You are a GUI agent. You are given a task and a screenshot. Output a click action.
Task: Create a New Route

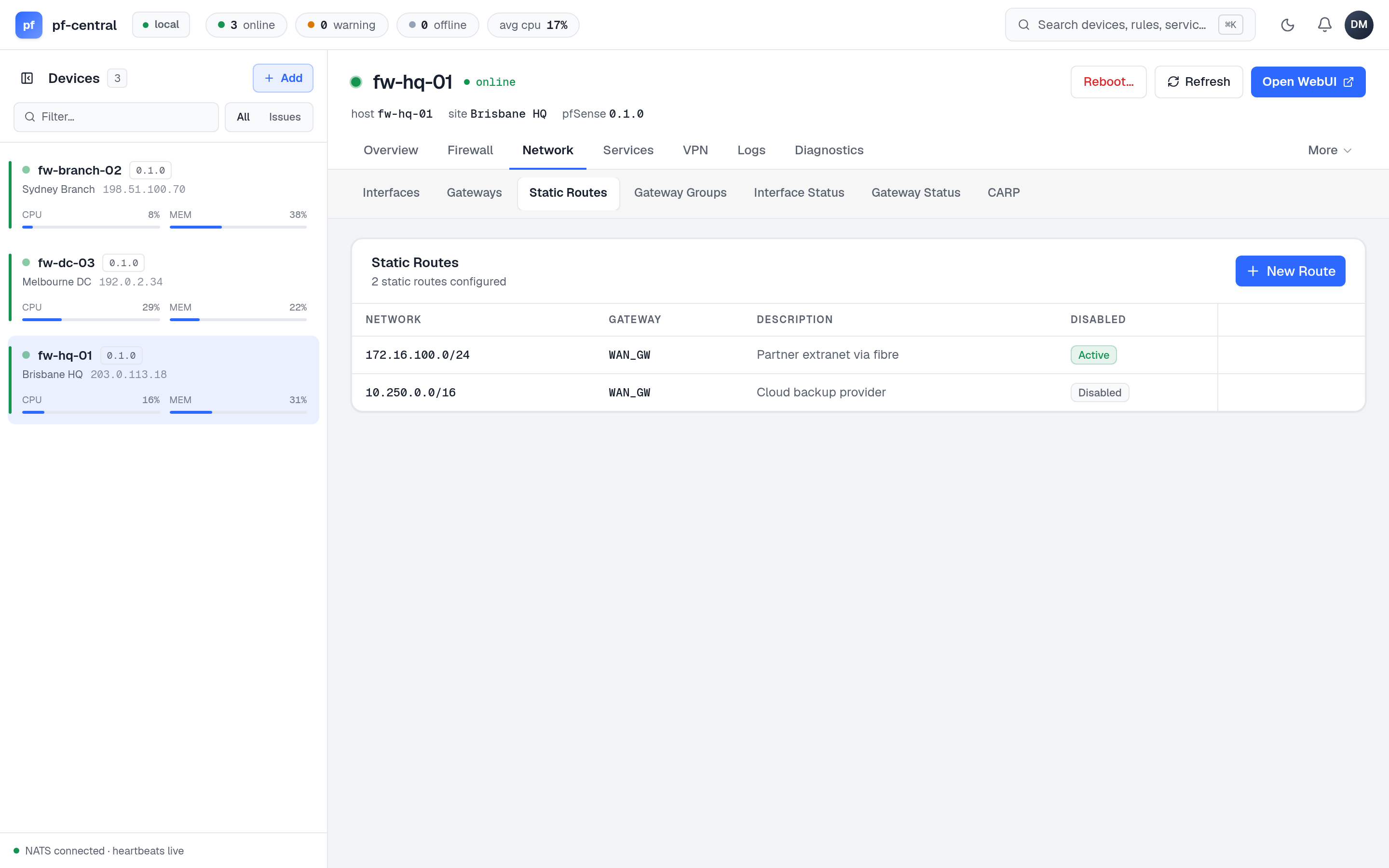(x=1290, y=271)
